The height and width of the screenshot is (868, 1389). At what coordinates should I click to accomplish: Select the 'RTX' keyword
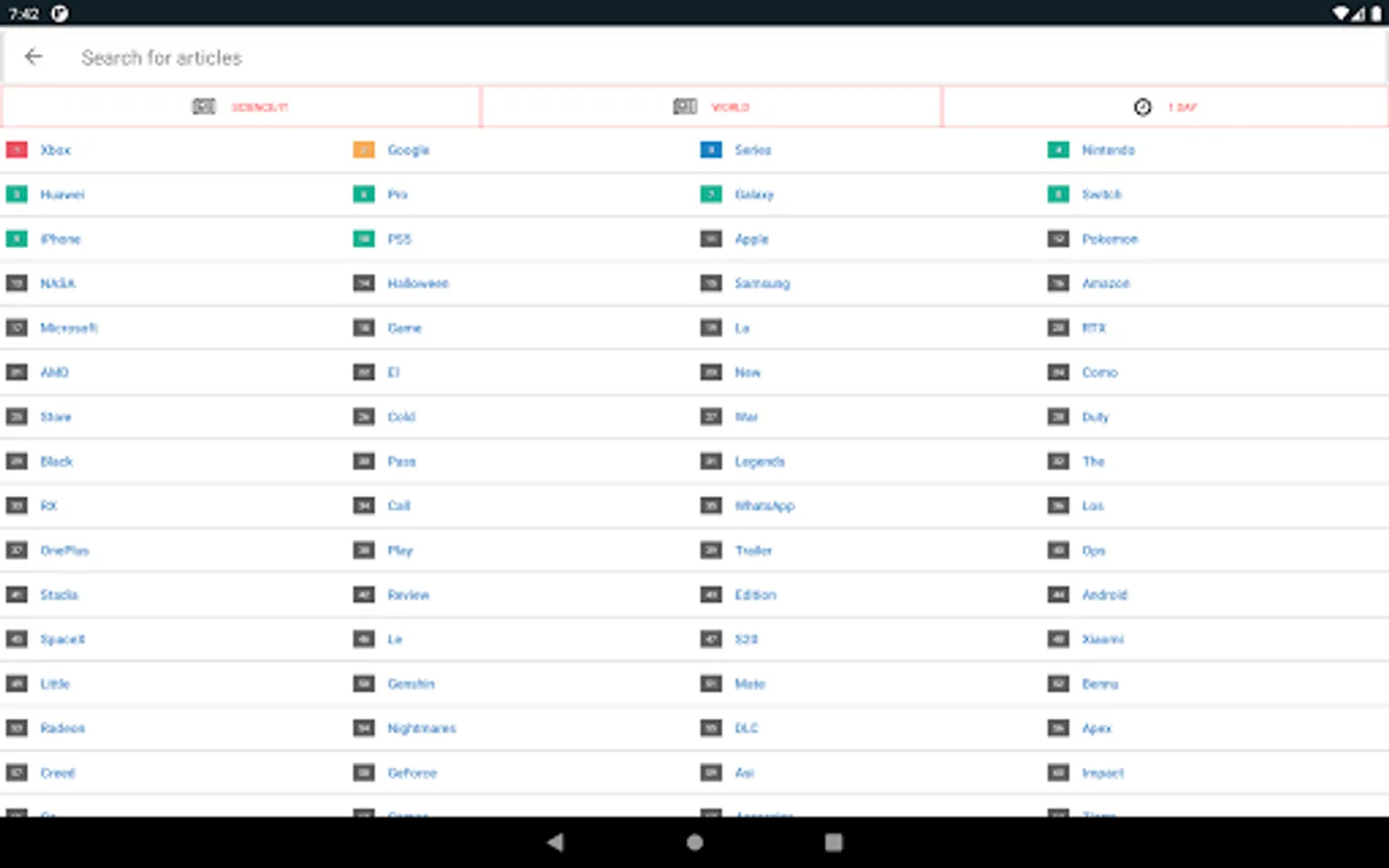1094,328
